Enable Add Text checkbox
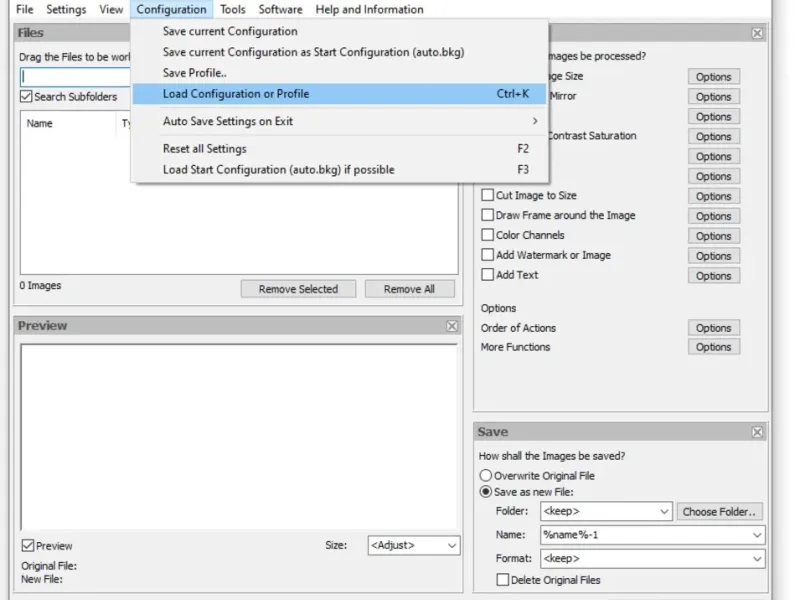The image size is (800, 600). (488, 275)
